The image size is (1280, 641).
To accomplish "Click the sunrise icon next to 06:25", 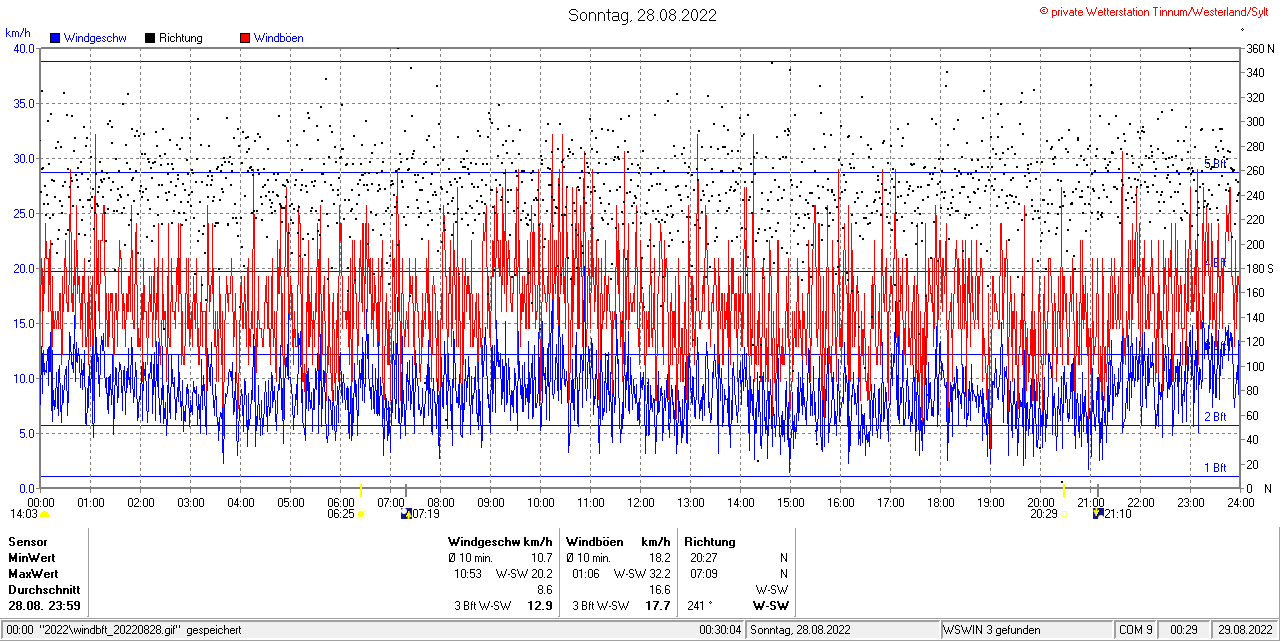I will (361, 514).
